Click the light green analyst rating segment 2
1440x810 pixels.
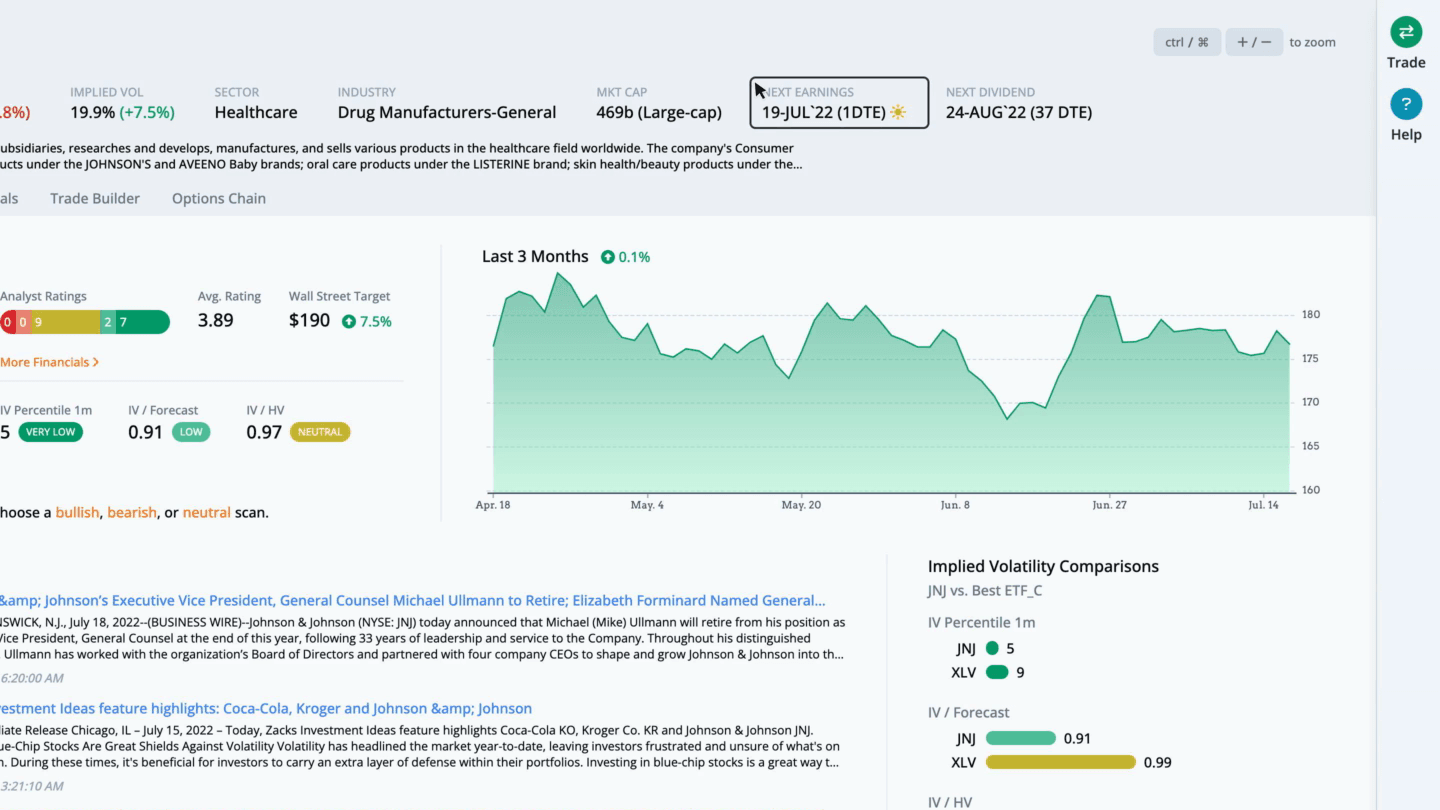pos(107,322)
